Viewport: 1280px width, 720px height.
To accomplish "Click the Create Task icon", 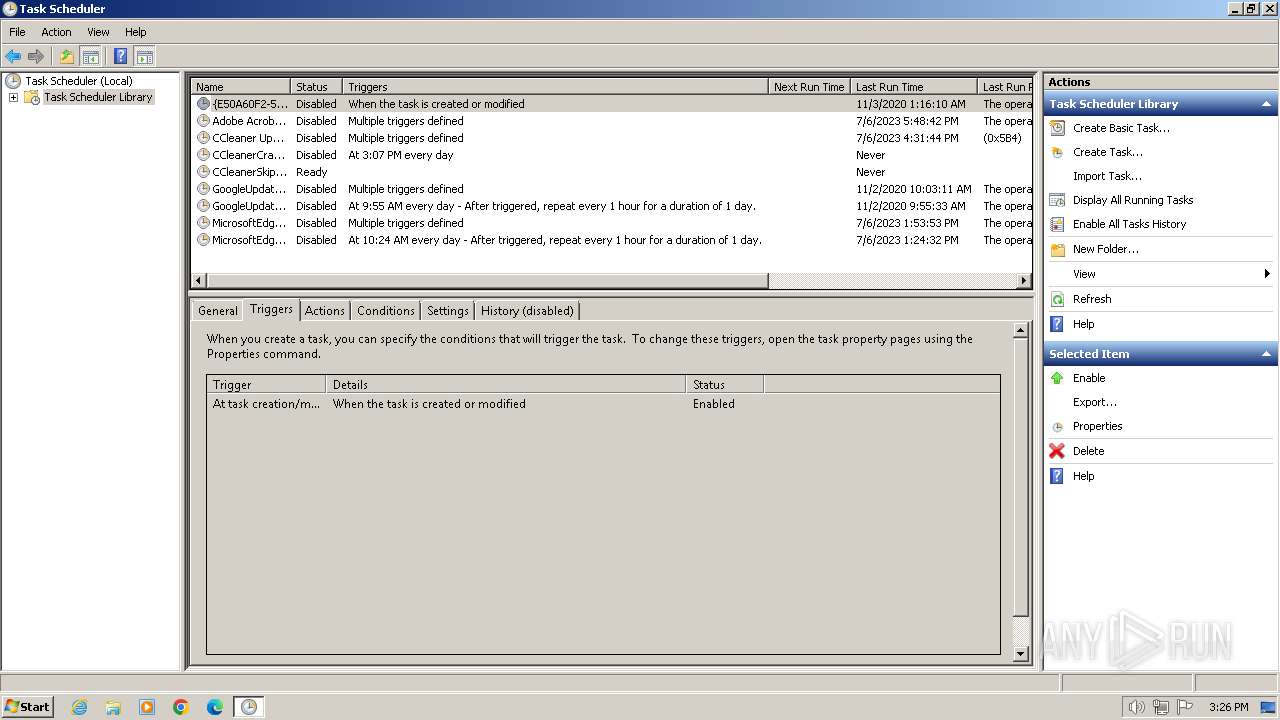I will pos(1057,152).
